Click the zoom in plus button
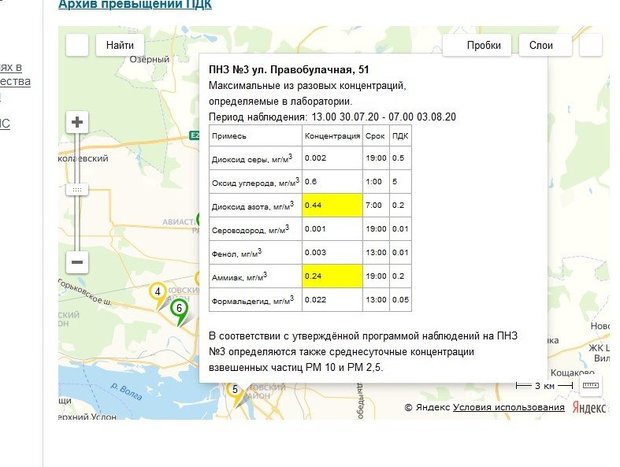The width and height of the screenshot is (620, 467). click(x=77, y=122)
